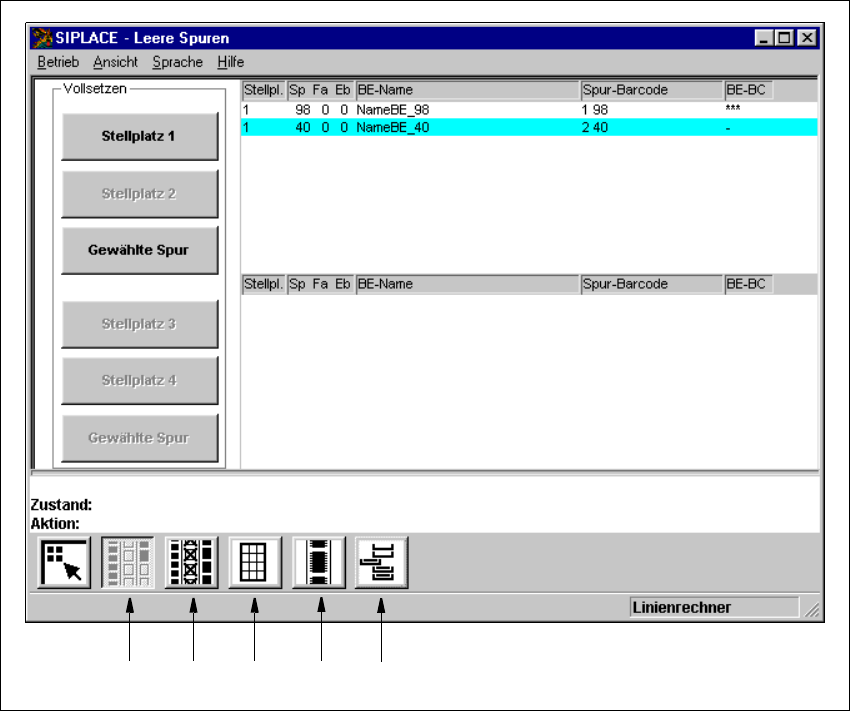Minimize the SIPLACE window
This screenshot has width=850, height=711.
764,38
